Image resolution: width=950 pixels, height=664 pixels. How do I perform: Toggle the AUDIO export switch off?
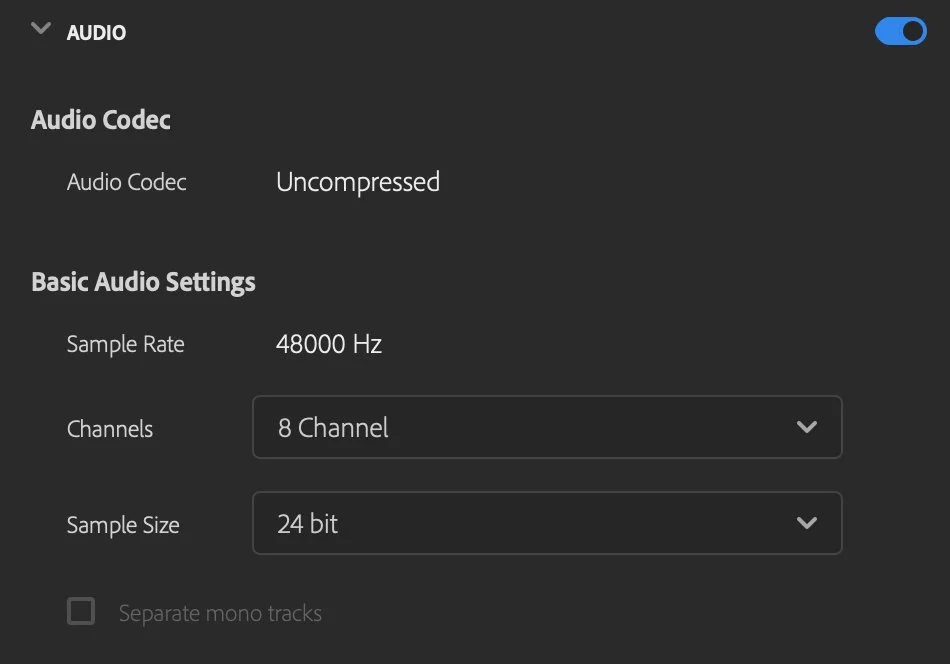(x=900, y=32)
